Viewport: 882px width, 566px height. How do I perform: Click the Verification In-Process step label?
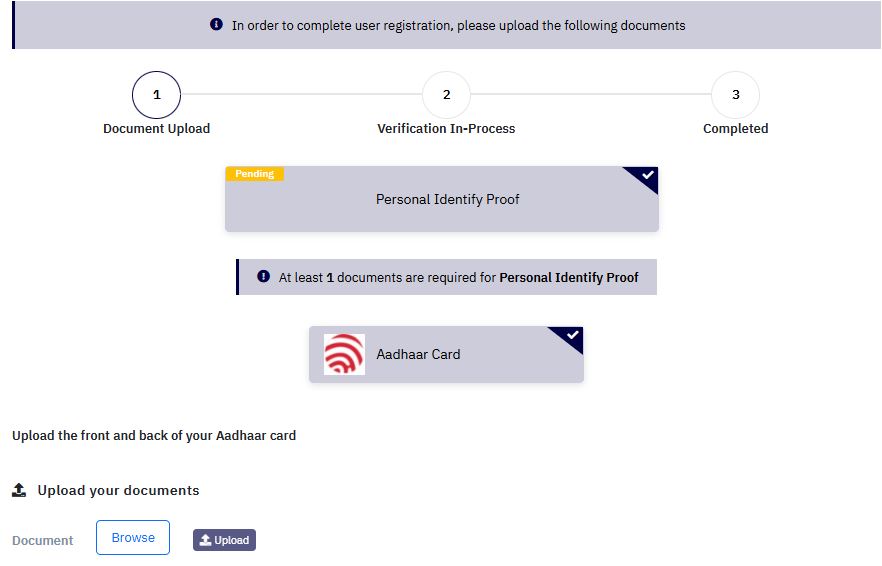click(446, 129)
